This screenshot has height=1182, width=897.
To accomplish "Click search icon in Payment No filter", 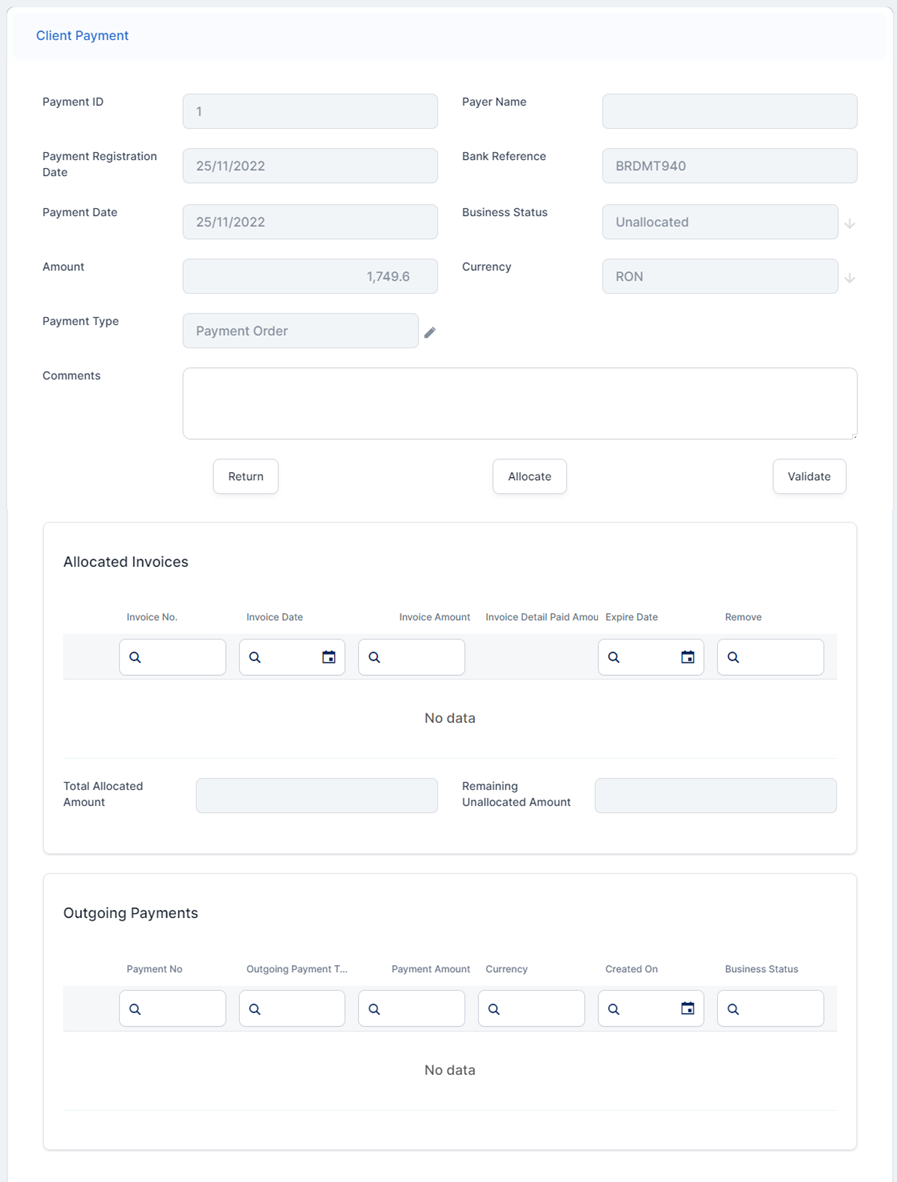I will pyautogui.click(x=135, y=1009).
